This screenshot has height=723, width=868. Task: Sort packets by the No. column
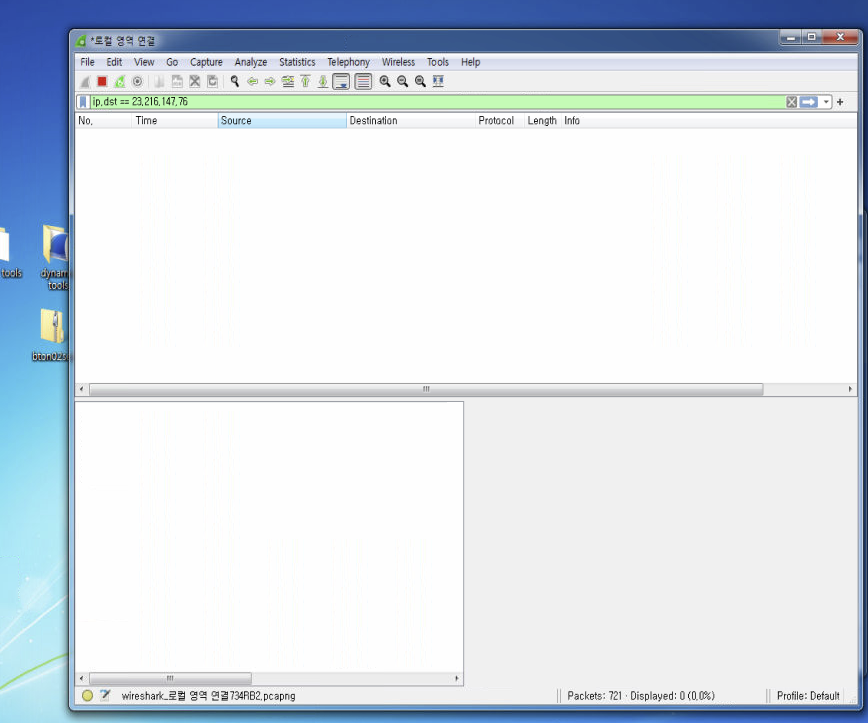pos(104,121)
